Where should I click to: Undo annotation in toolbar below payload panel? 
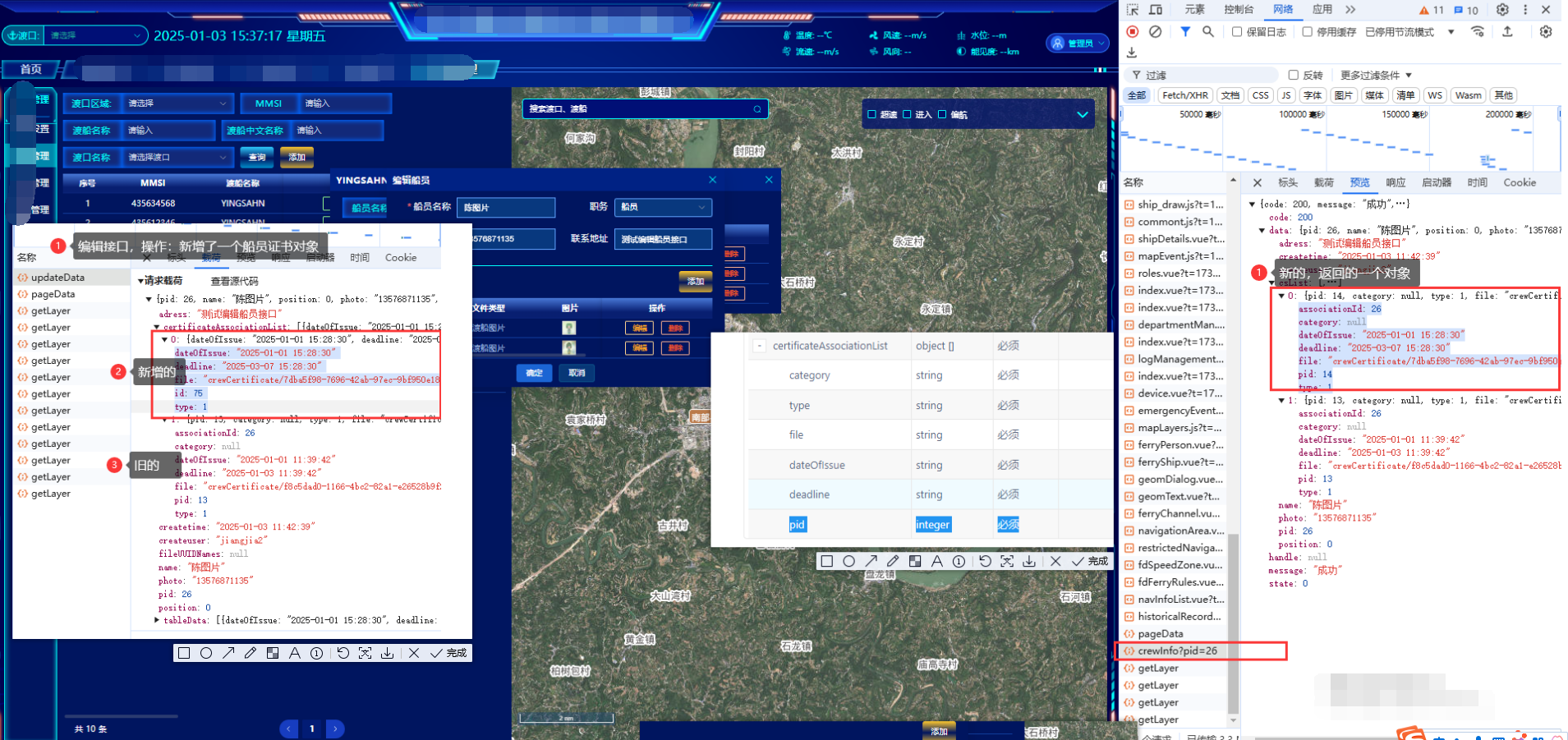[343, 653]
